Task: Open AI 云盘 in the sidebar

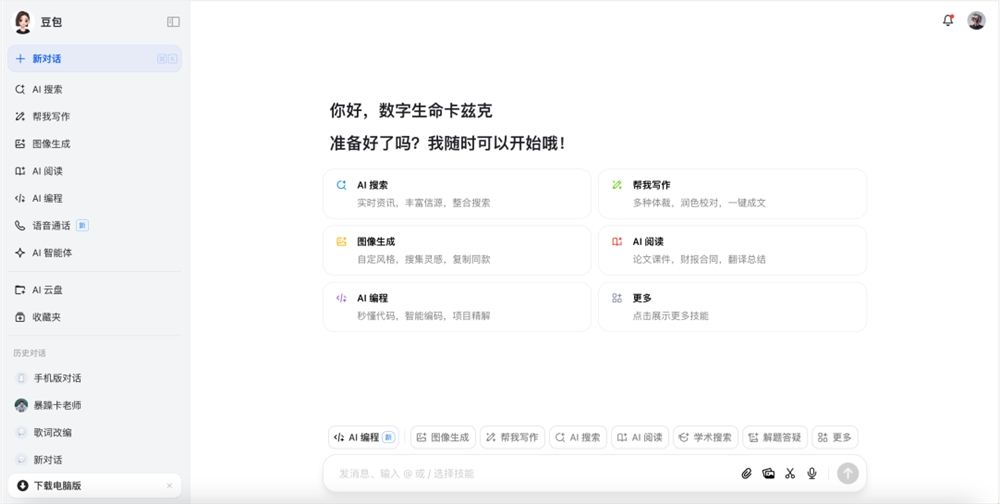Action: click(x=94, y=290)
